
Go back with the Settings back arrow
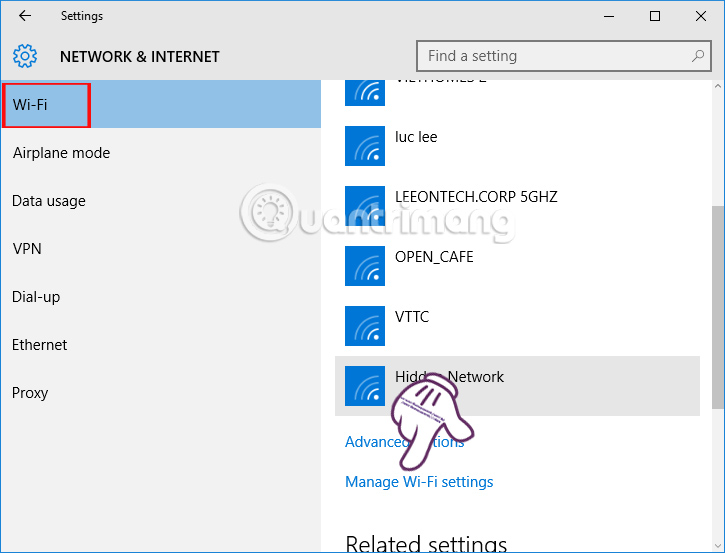pos(25,16)
